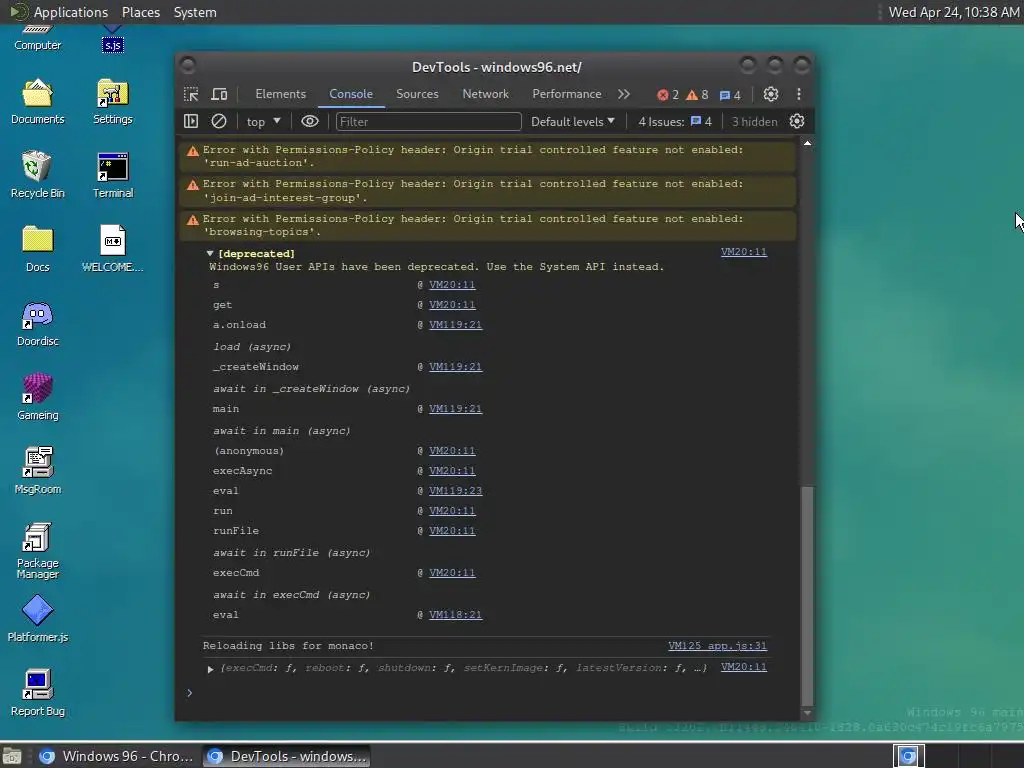Viewport: 1024px width, 768px height.
Task: Open VM119:23 link in eval row
Action: pyautogui.click(x=455, y=490)
